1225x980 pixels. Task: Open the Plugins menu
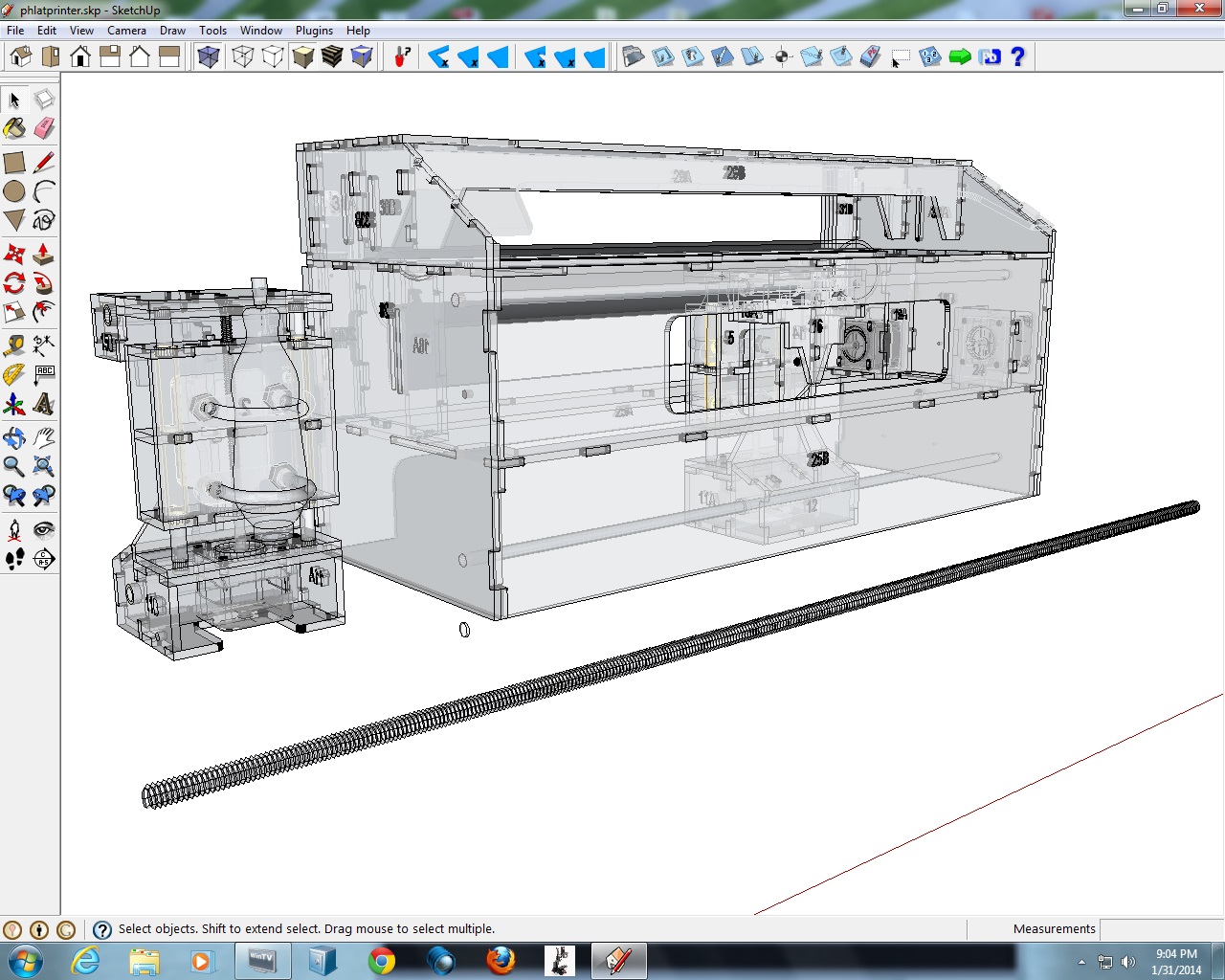[x=314, y=31]
